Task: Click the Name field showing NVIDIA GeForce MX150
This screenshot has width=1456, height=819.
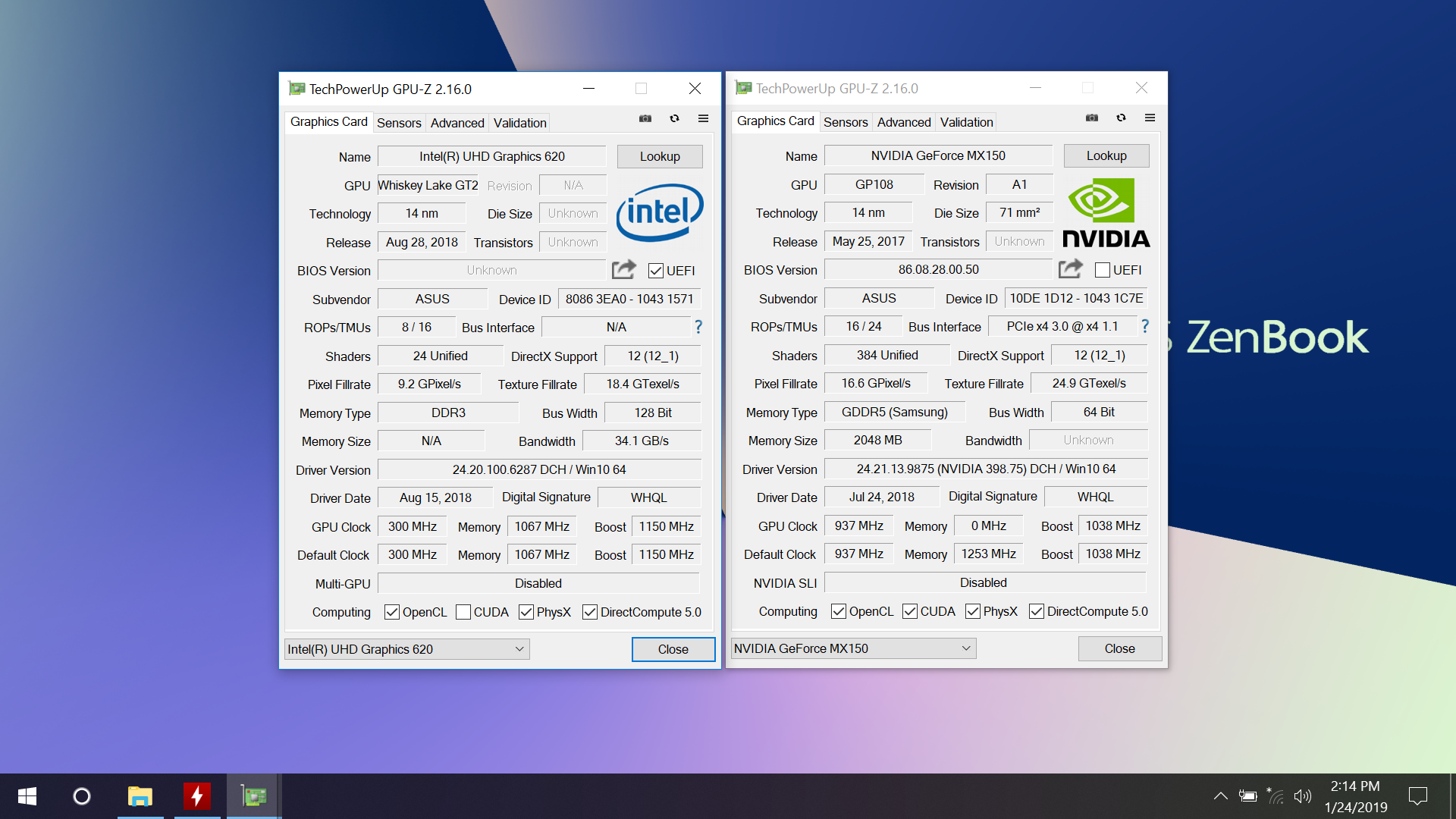Action: (x=939, y=155)
